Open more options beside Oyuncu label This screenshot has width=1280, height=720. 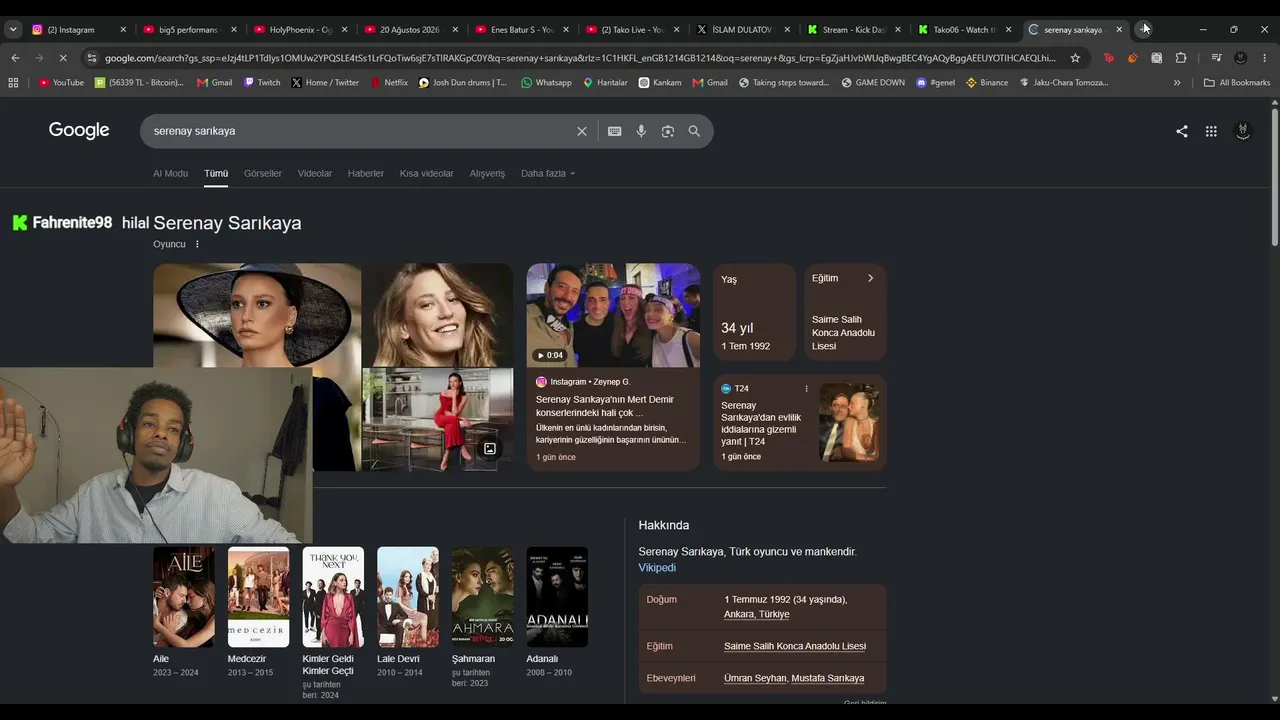197,244
